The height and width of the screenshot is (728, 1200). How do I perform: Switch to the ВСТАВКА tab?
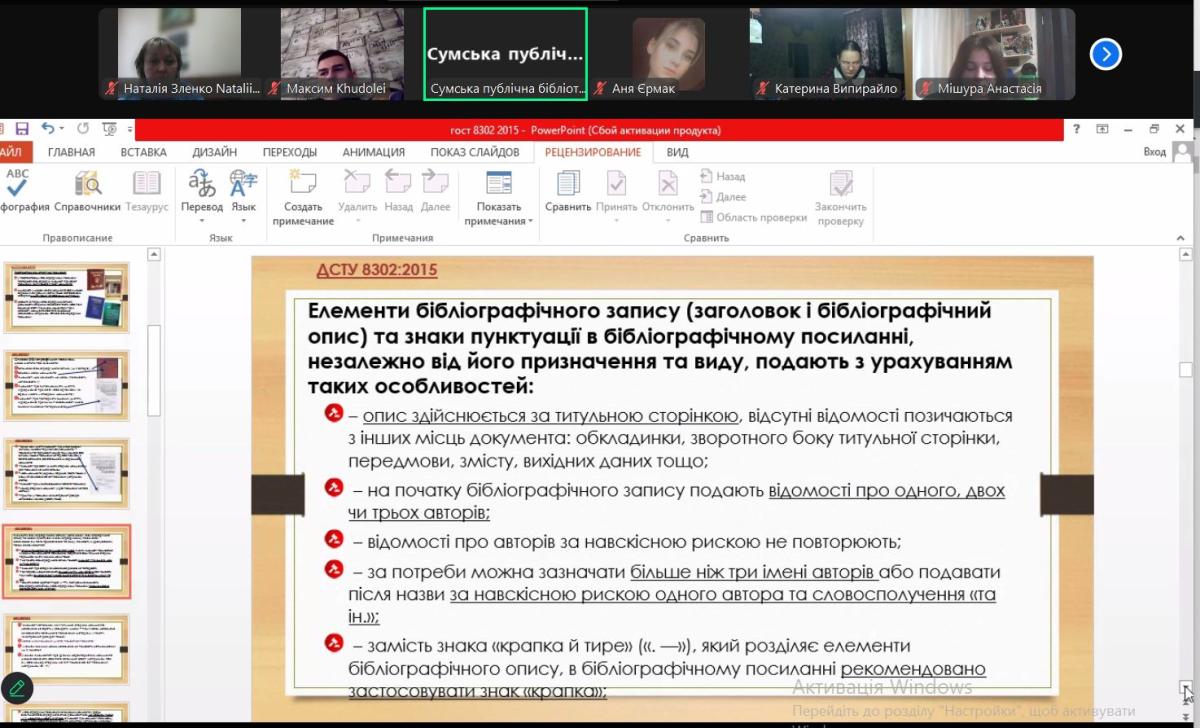click(x=143, y=152)
